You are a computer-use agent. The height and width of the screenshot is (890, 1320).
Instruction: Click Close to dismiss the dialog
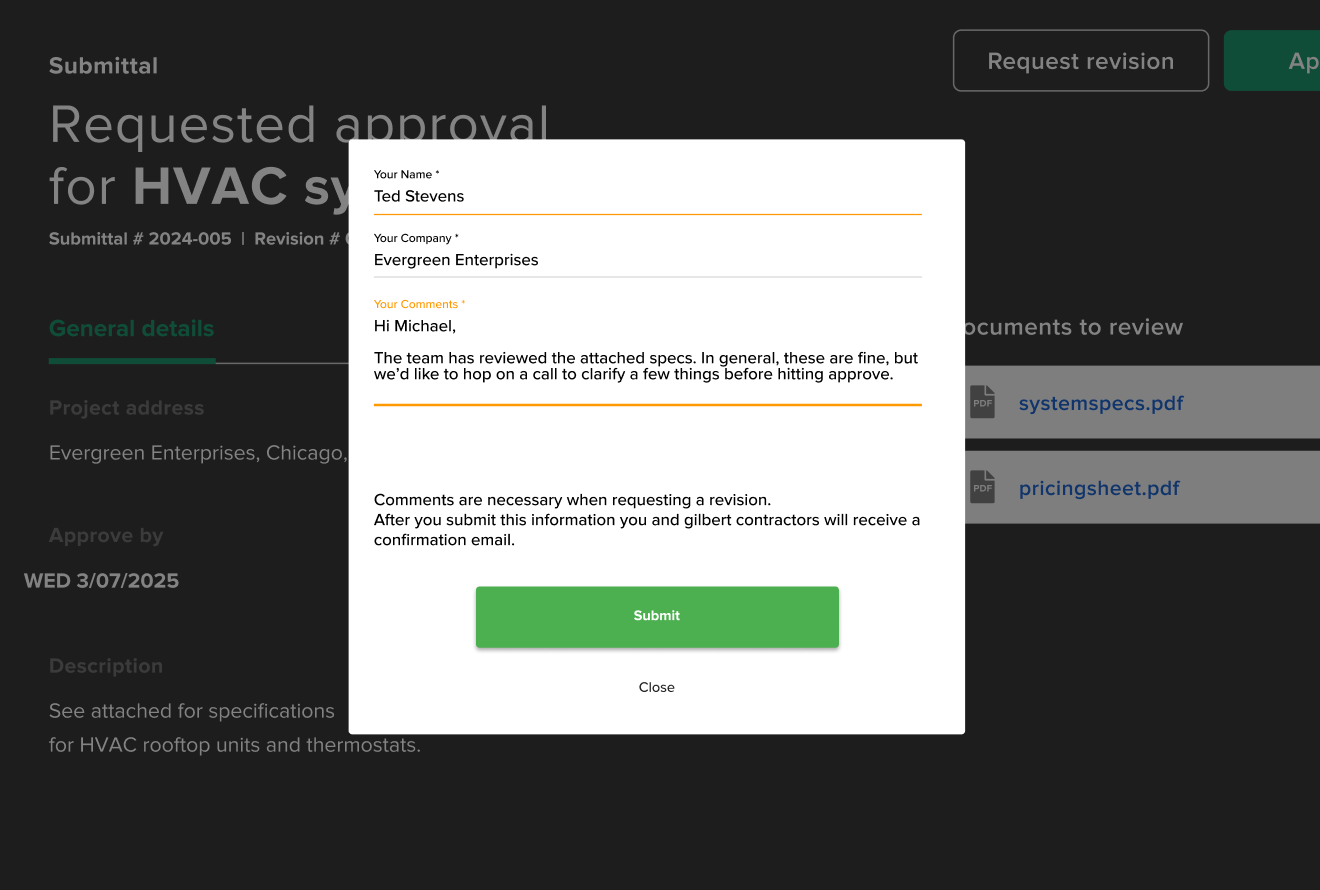click(x=656, y=687)
